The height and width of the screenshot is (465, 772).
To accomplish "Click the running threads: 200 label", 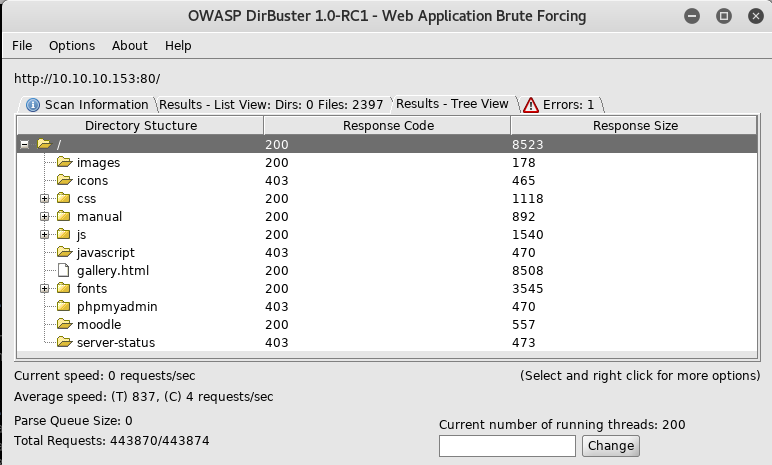I will [x=562, y=425].
